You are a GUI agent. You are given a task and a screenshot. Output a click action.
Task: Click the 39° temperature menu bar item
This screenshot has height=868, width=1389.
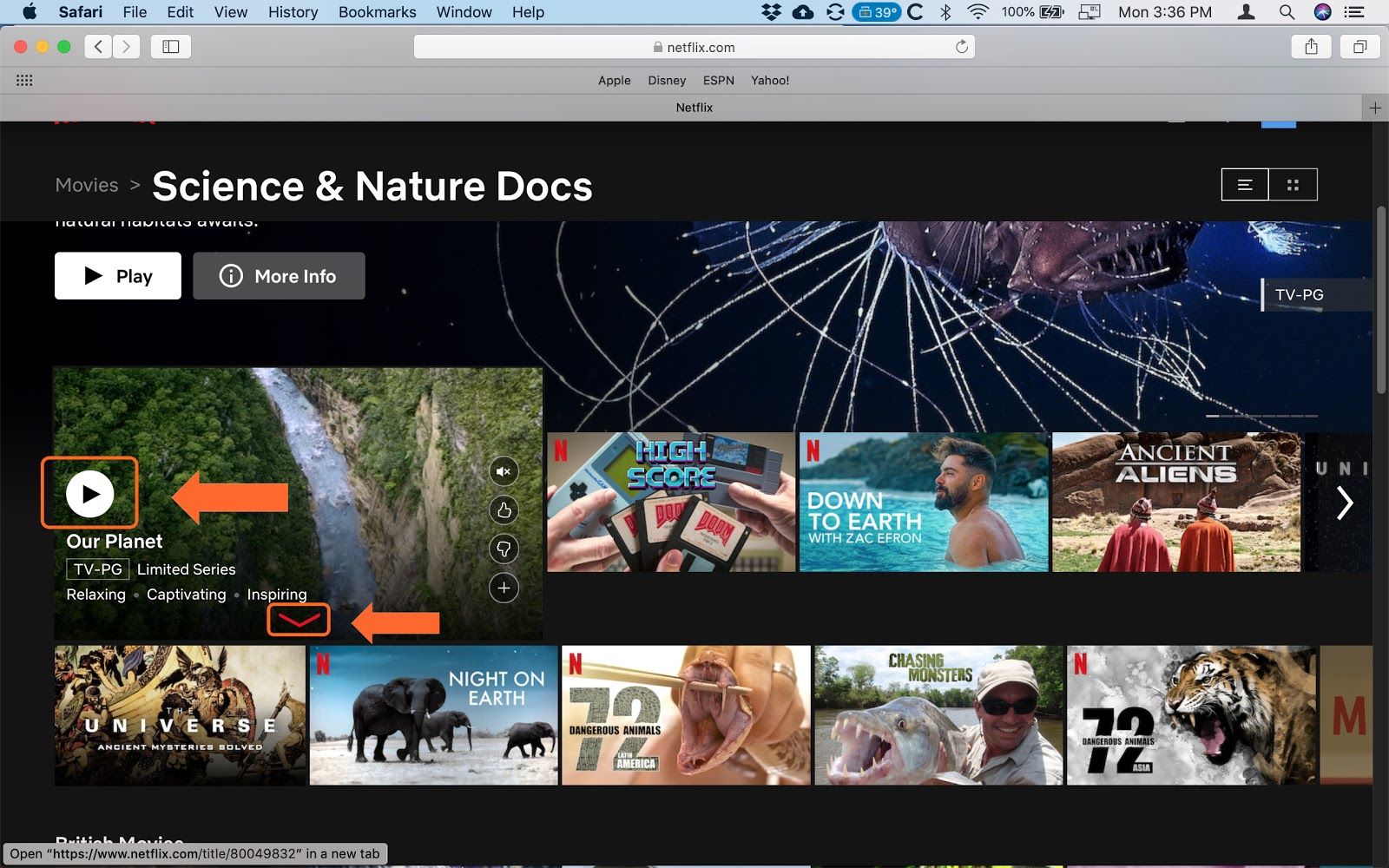877,12
